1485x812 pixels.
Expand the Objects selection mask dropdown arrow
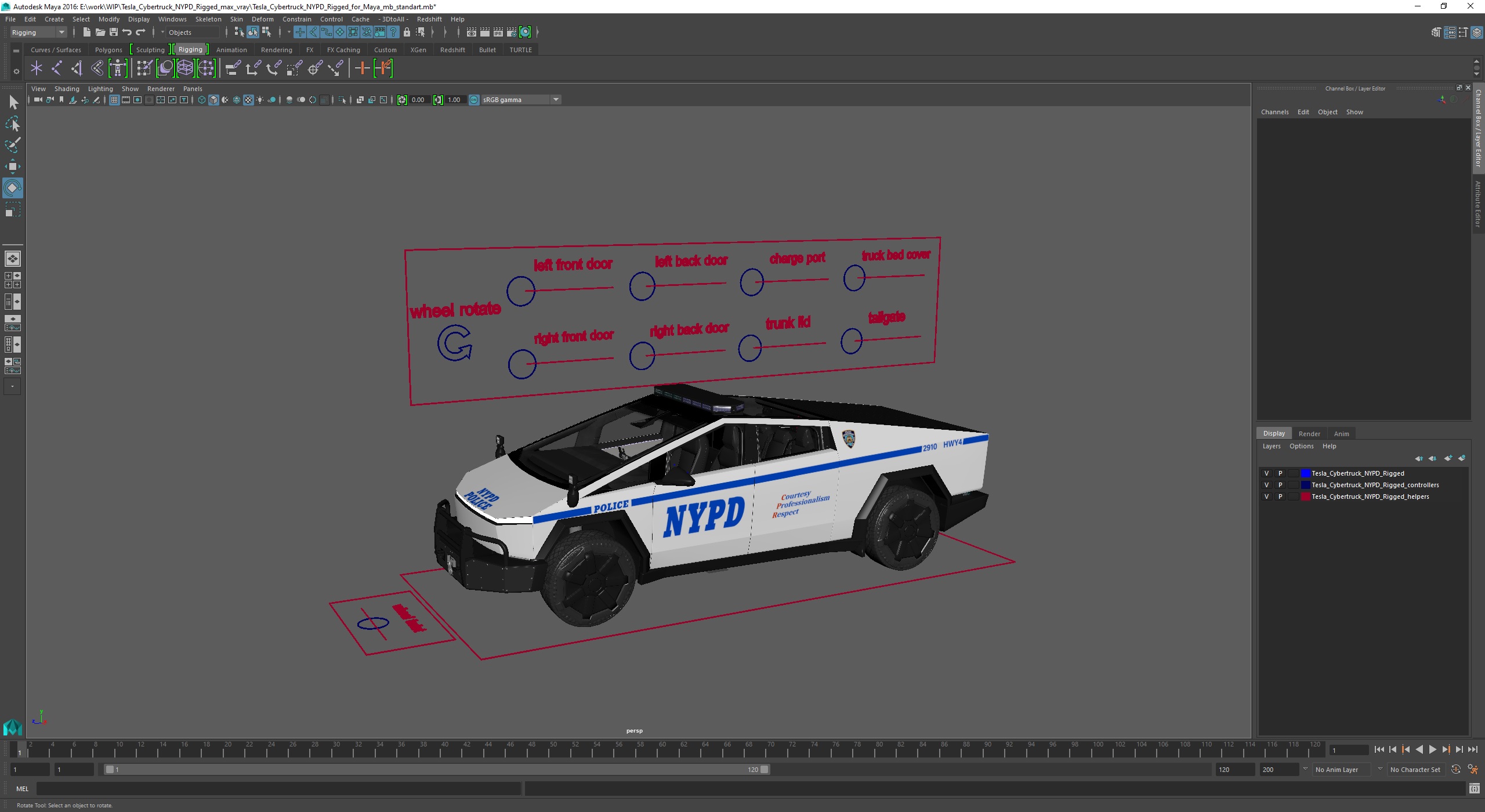pos(163,32)
